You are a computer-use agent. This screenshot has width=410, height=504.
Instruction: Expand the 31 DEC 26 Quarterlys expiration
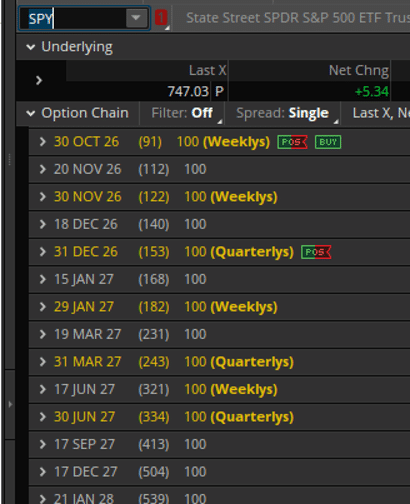coord(43,252)
